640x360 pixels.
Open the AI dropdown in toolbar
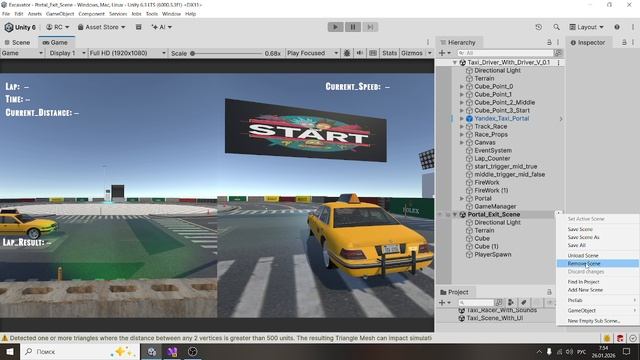pos(162,27)
